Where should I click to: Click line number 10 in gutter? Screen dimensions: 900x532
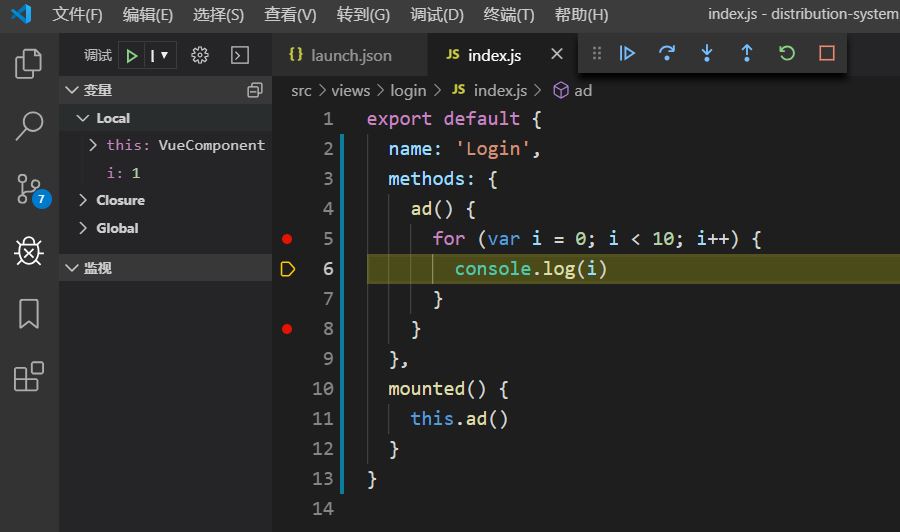click(x=323, y=389)
